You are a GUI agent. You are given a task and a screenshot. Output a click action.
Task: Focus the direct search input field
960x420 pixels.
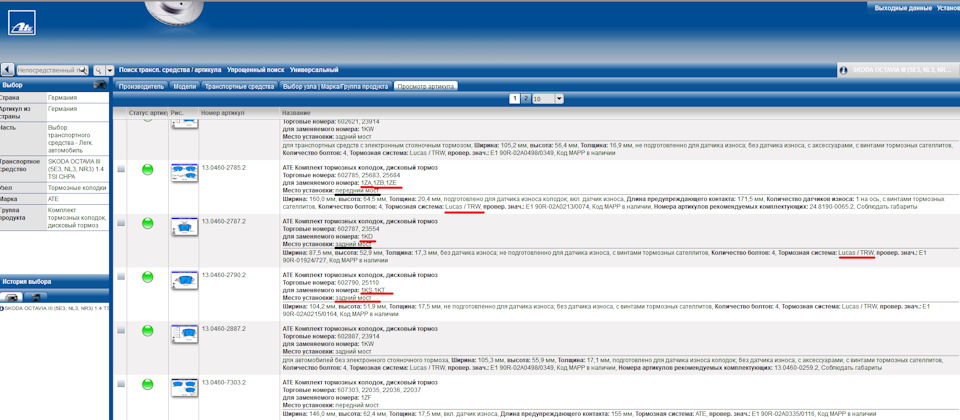52,70
